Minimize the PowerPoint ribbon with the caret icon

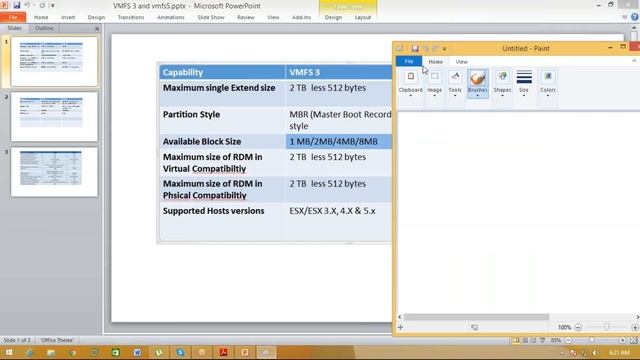(624, 17)
